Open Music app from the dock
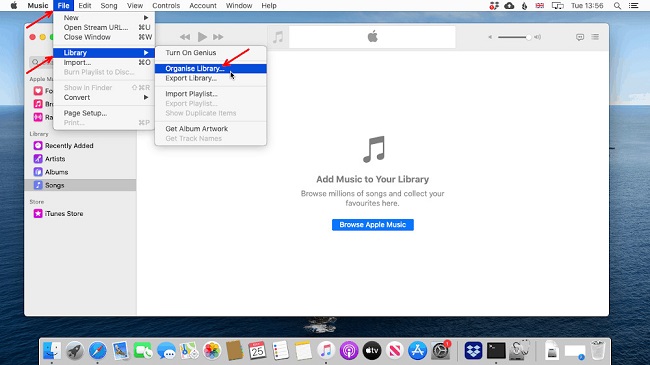The height and width of the screenshot is (365, 650). point(326,351)
